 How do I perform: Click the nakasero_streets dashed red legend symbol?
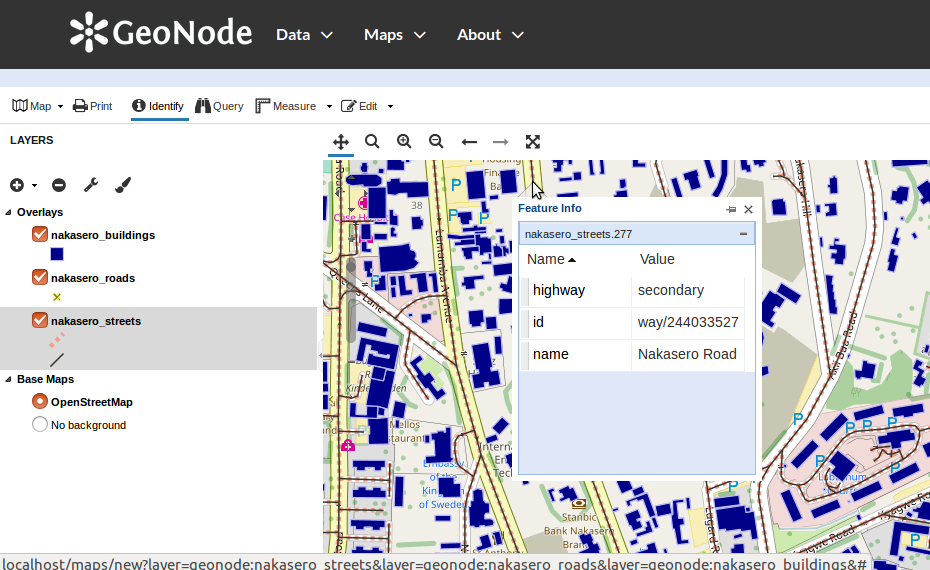pos(56,340)
